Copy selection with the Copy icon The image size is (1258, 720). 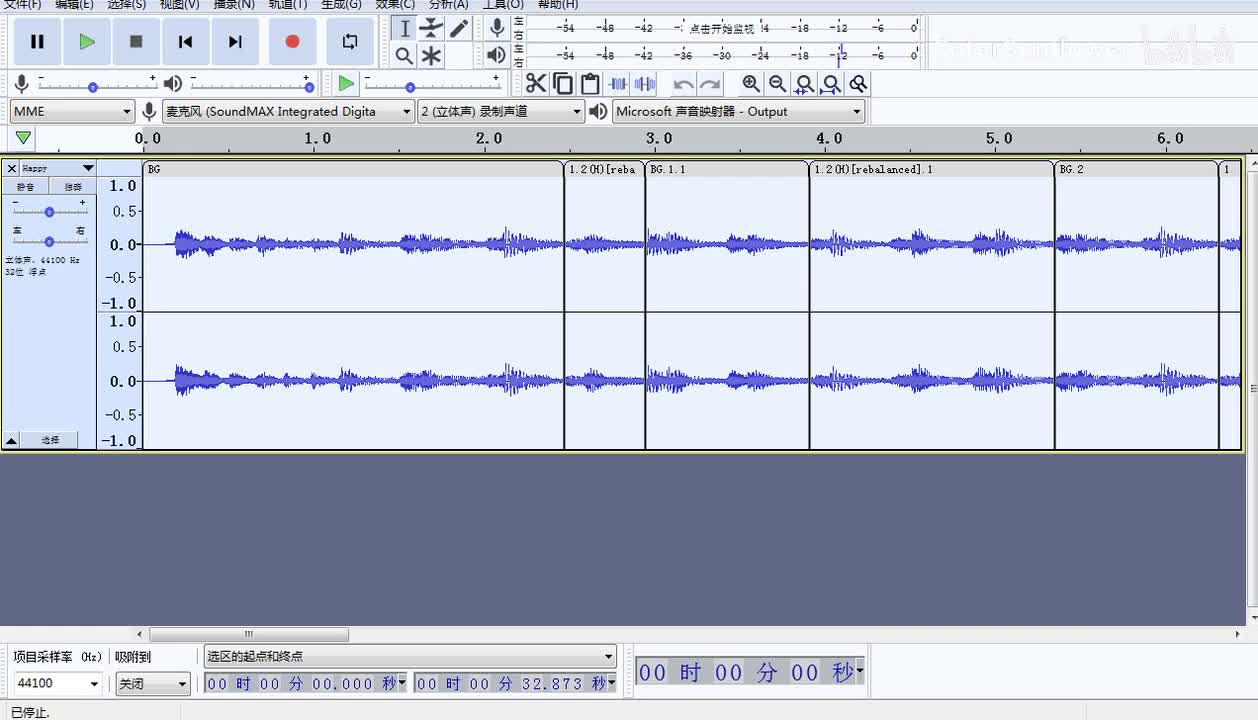(x=563, y=84)
